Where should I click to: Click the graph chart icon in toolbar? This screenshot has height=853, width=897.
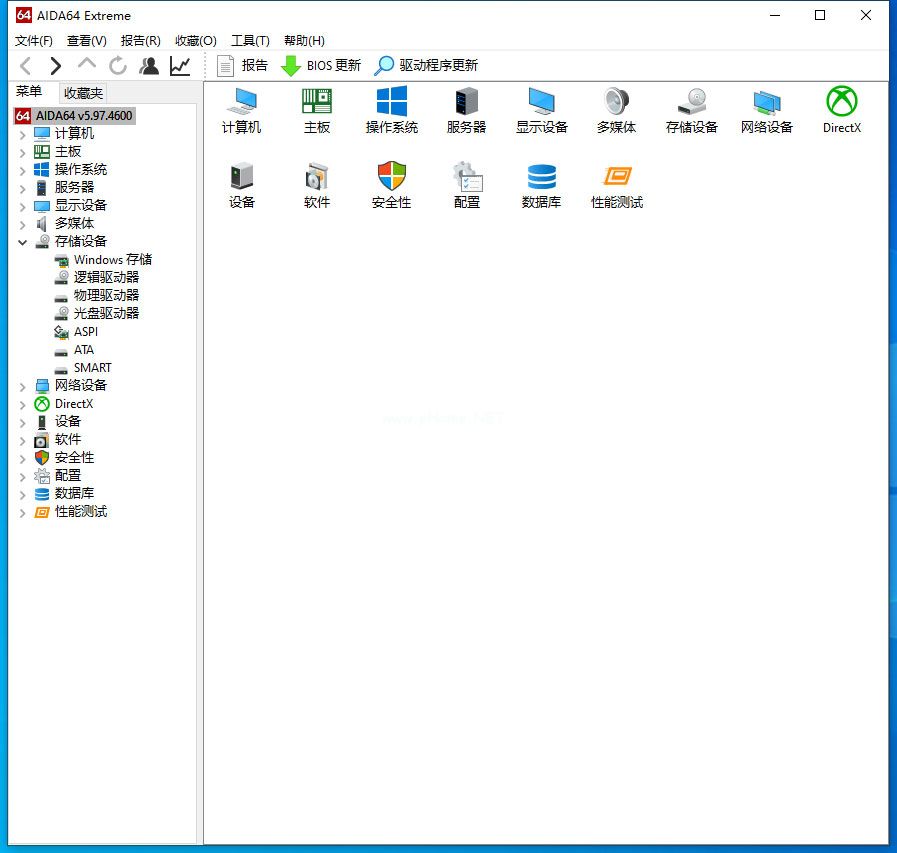click(180, 66)
